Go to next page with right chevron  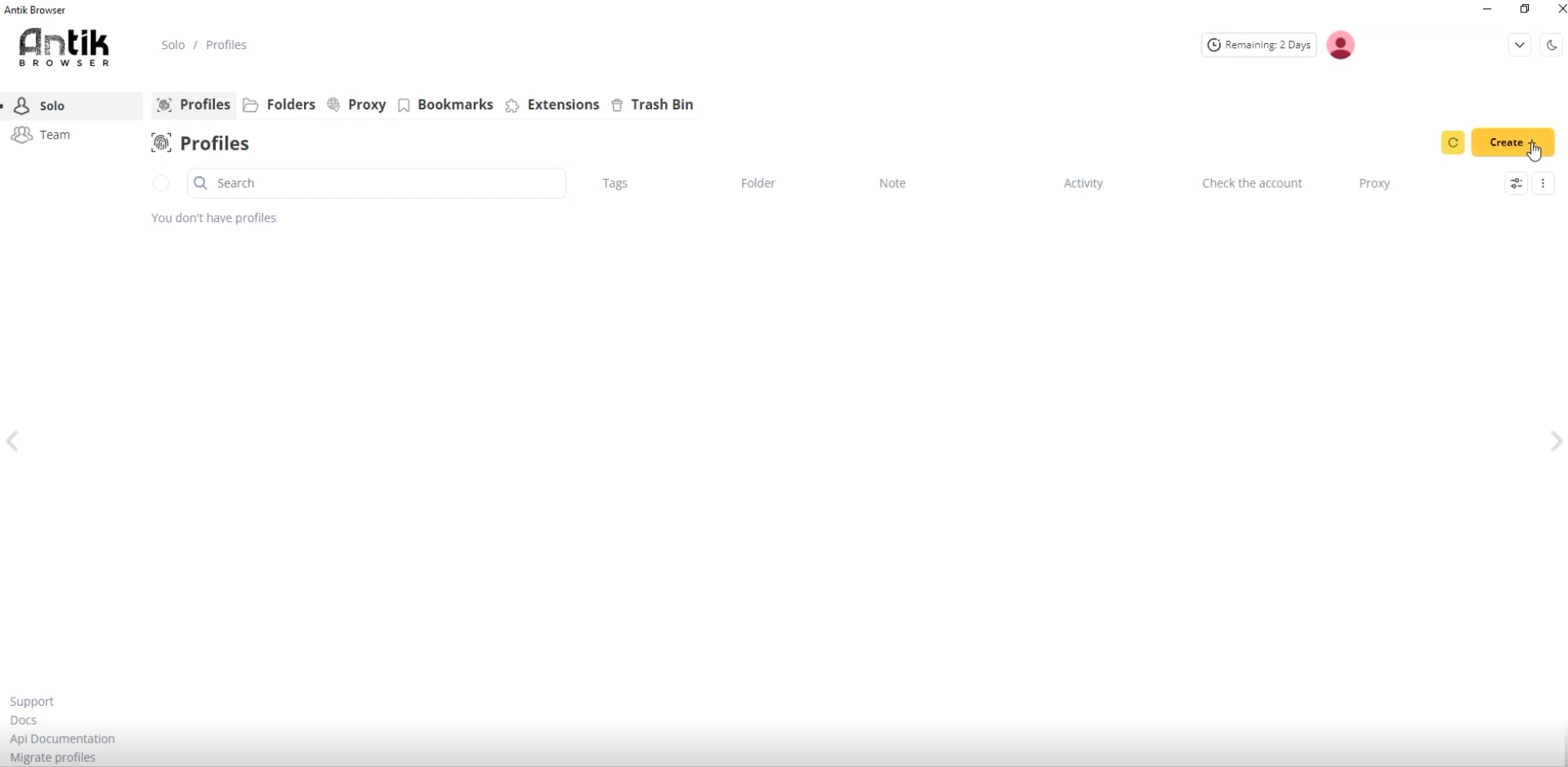(x=1556, y=442)
